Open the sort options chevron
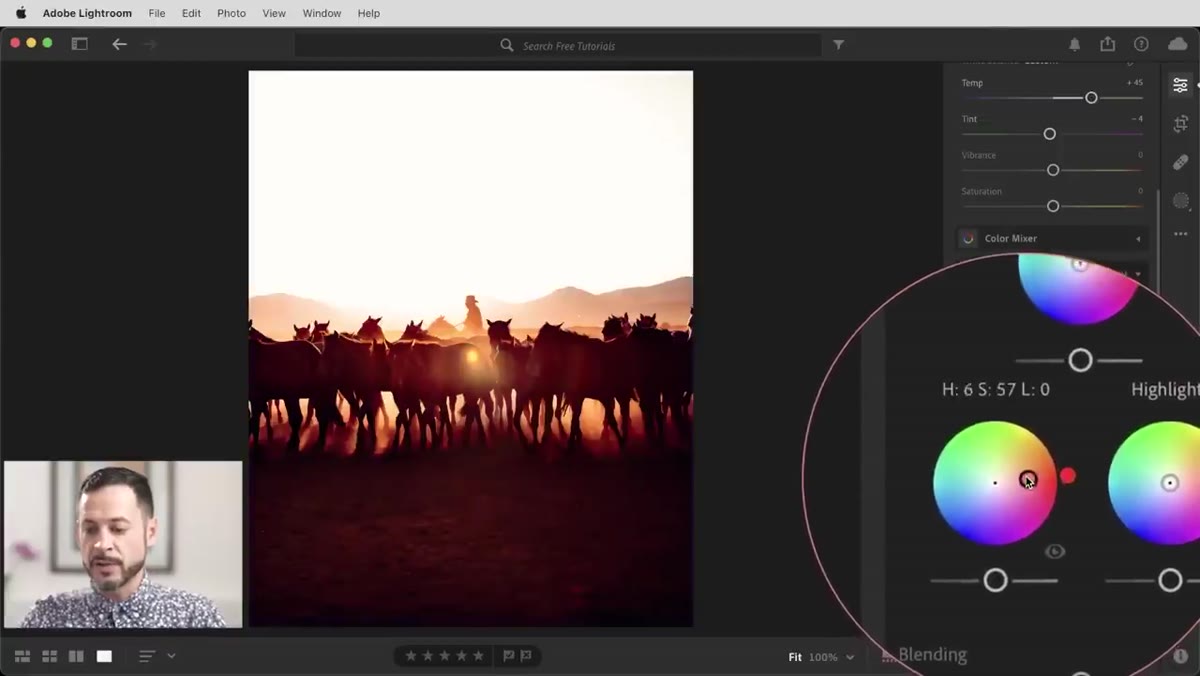The width and height of the screenshot is (1200, 676). (x=171, y=656)
